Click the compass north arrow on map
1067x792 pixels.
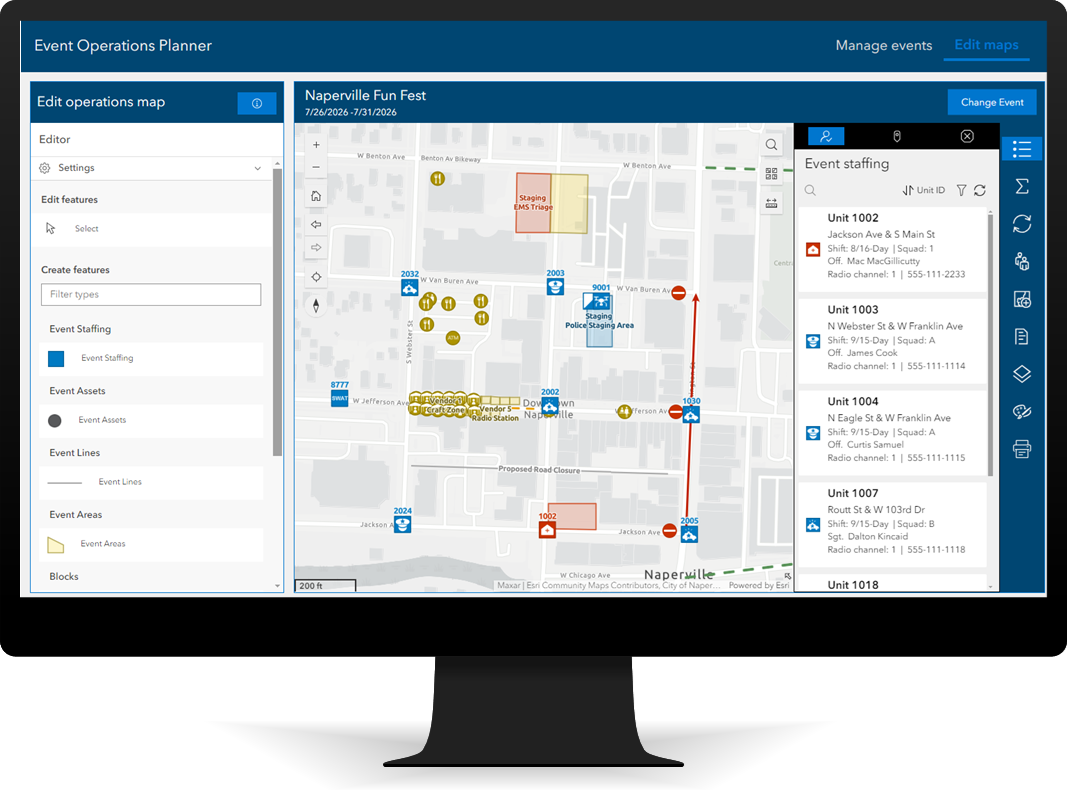[x=316, y=306]
